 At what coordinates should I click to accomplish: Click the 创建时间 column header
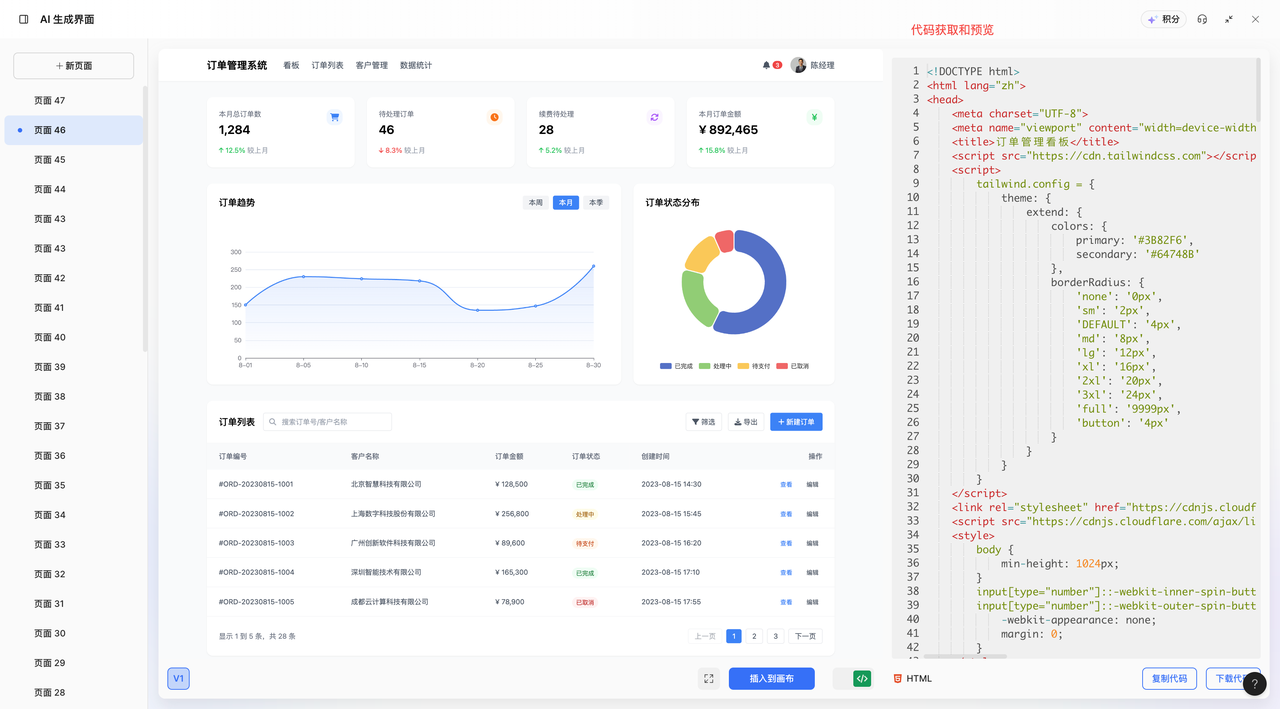(x=655, y=456)
